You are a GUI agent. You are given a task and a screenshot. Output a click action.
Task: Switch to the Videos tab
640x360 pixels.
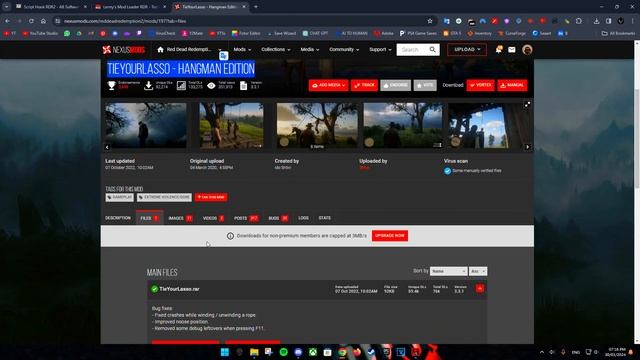(213, 218)
